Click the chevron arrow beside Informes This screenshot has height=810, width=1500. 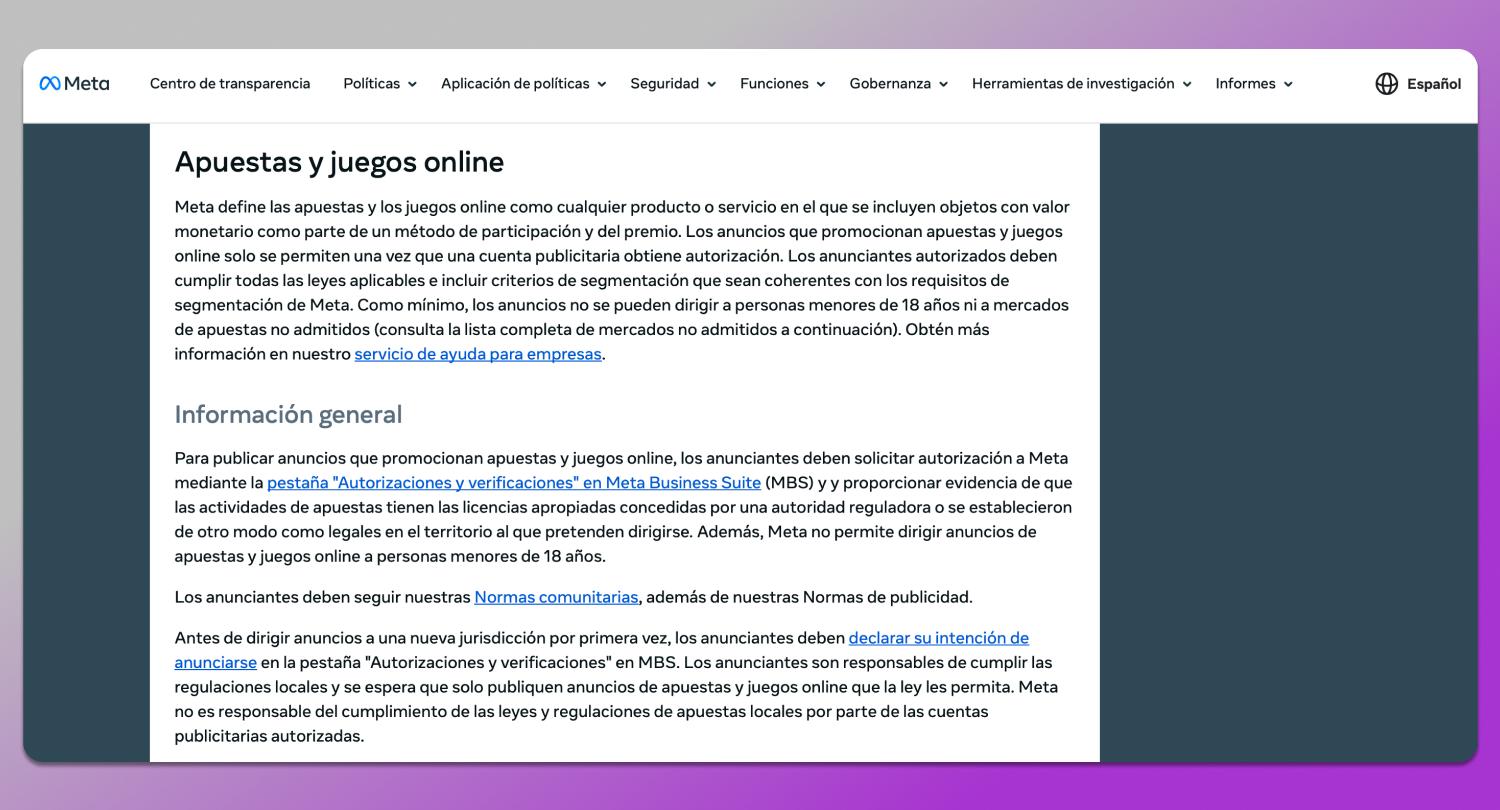point(1288,85)
